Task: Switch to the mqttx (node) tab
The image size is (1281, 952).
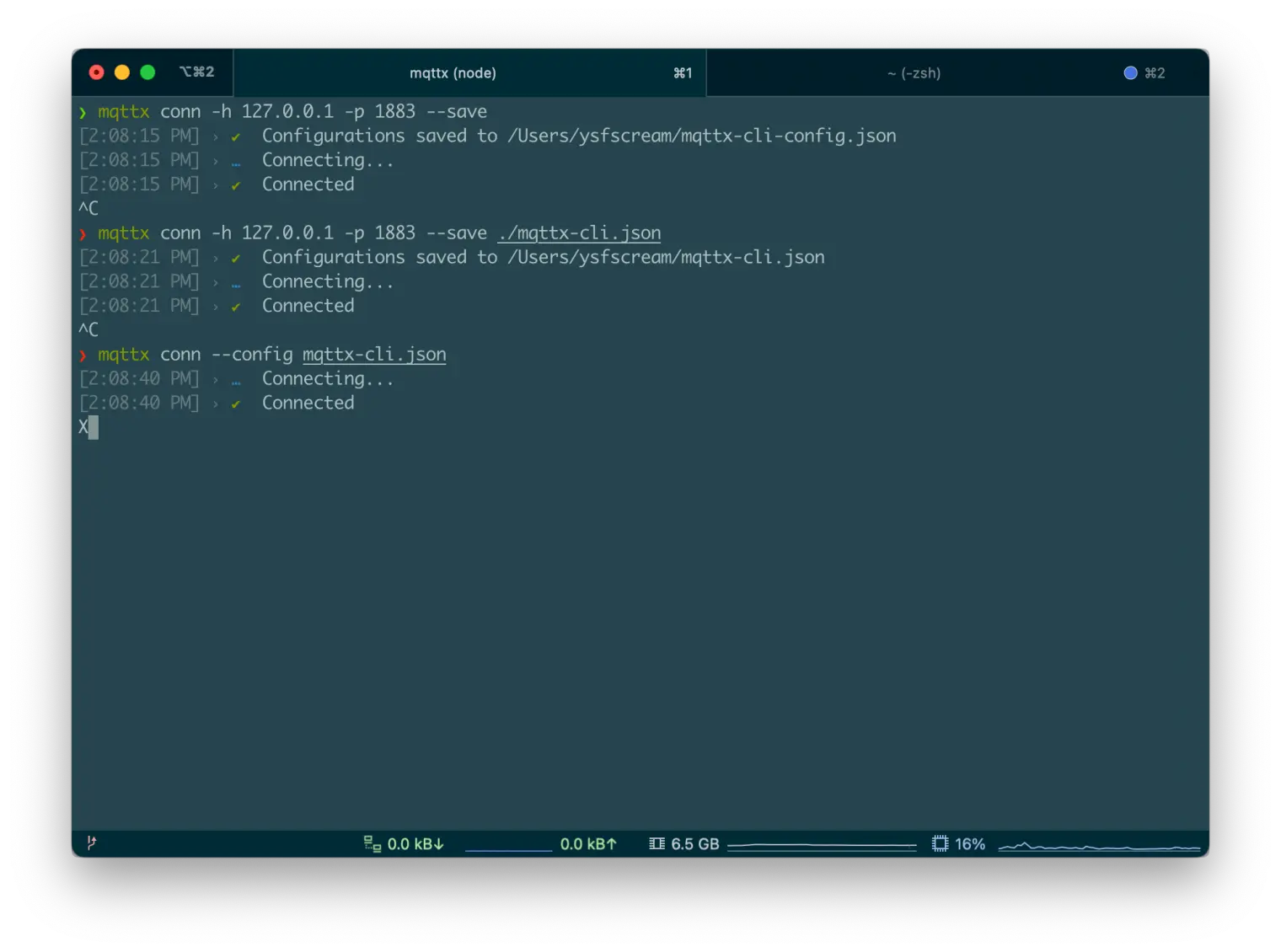Action: (x=453, y=72)
